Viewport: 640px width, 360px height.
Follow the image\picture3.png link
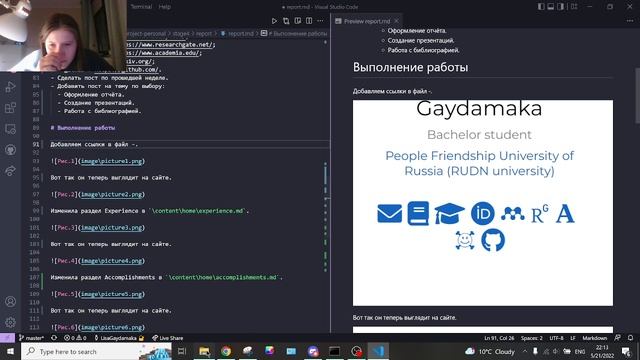pos(111,228)
